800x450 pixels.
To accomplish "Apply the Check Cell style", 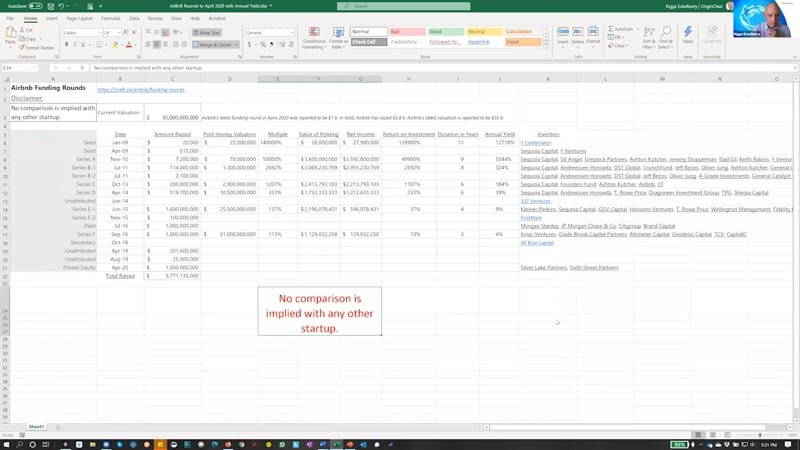I will 368,42.
